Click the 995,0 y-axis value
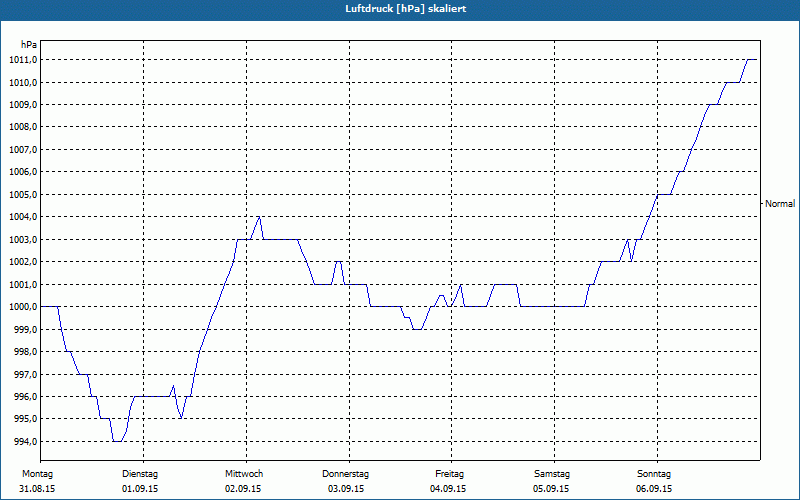 coord(24,419)
